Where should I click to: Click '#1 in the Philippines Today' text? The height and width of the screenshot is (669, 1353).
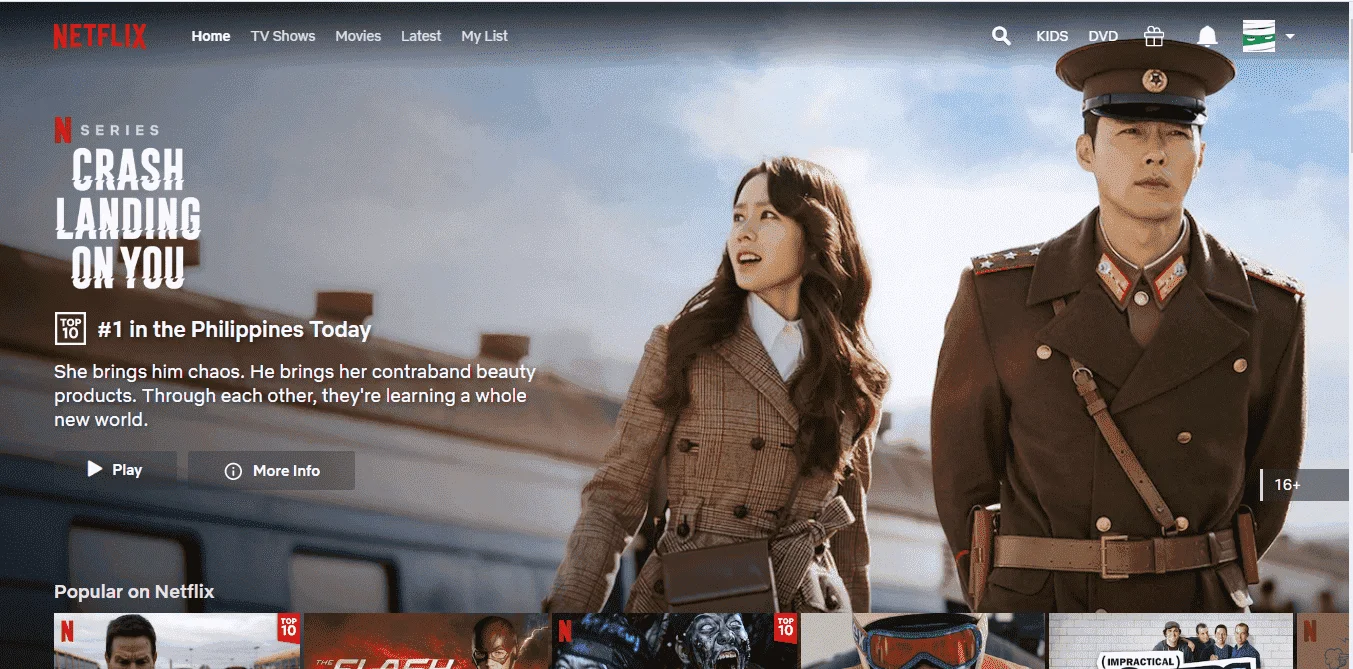click(x=234, y=329)
